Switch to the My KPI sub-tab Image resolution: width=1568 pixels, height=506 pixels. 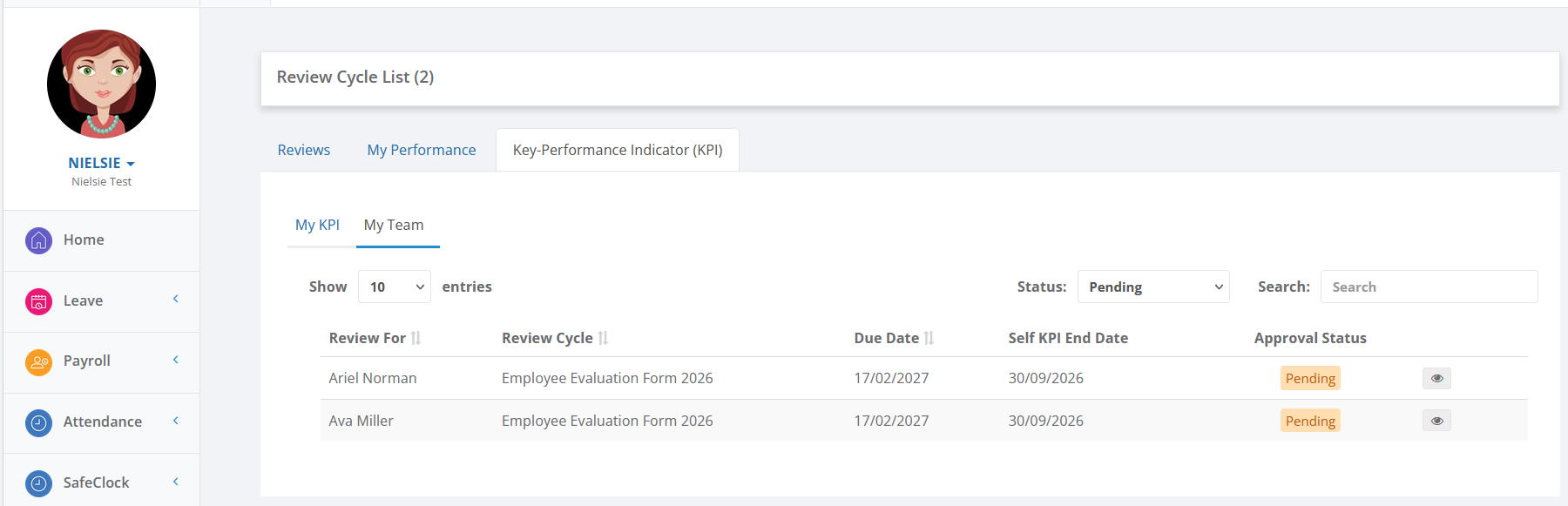[317, 225]
